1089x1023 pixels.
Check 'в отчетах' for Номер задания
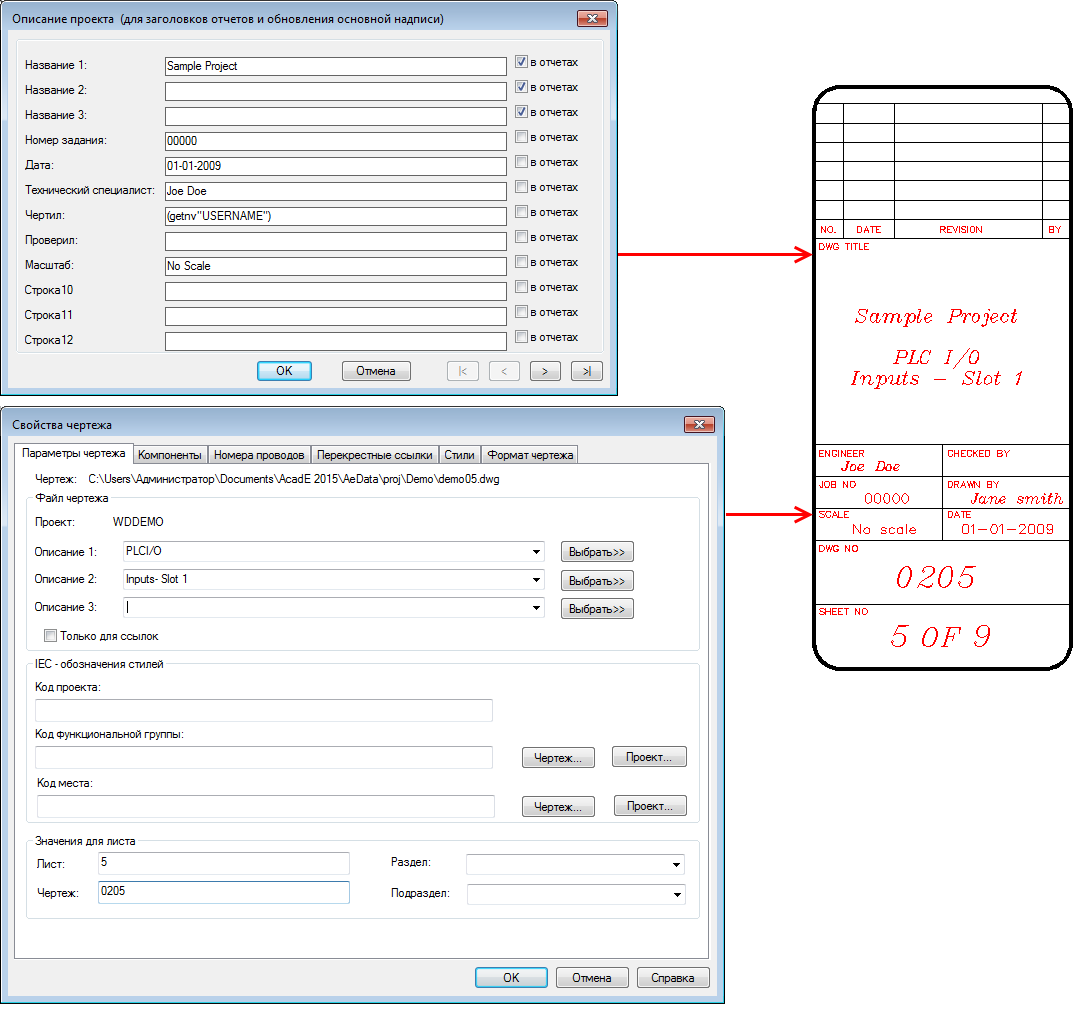point(522,137)
